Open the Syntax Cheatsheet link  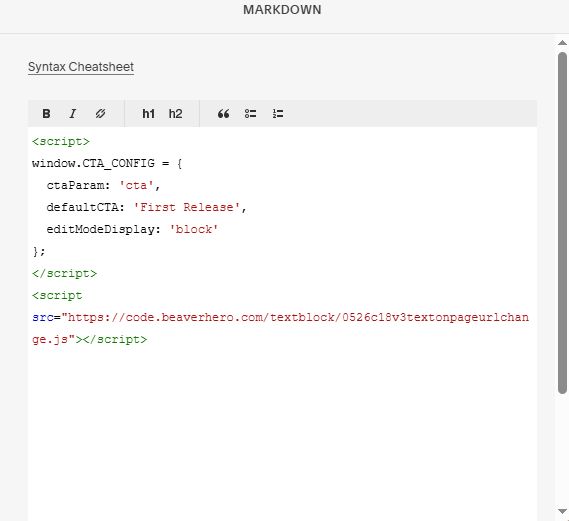point(81,67)
